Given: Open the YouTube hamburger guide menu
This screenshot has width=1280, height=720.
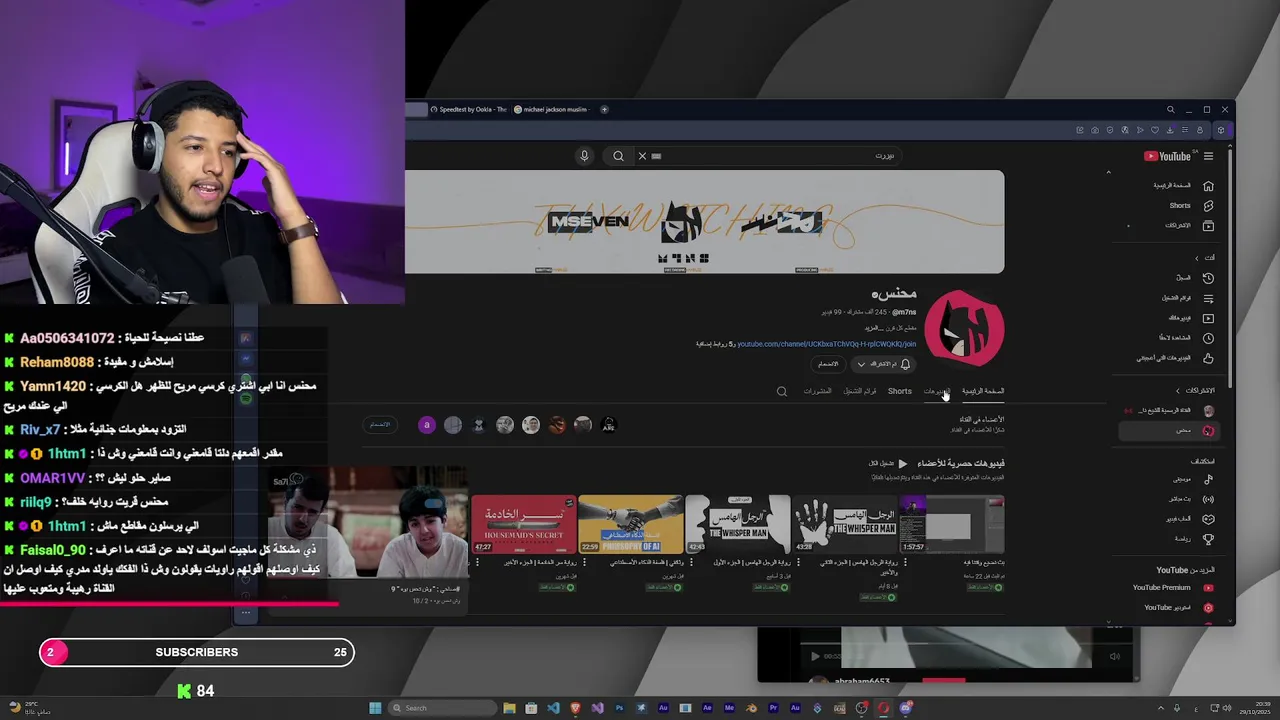Looking at the screenshot, I should [1208, 156].
